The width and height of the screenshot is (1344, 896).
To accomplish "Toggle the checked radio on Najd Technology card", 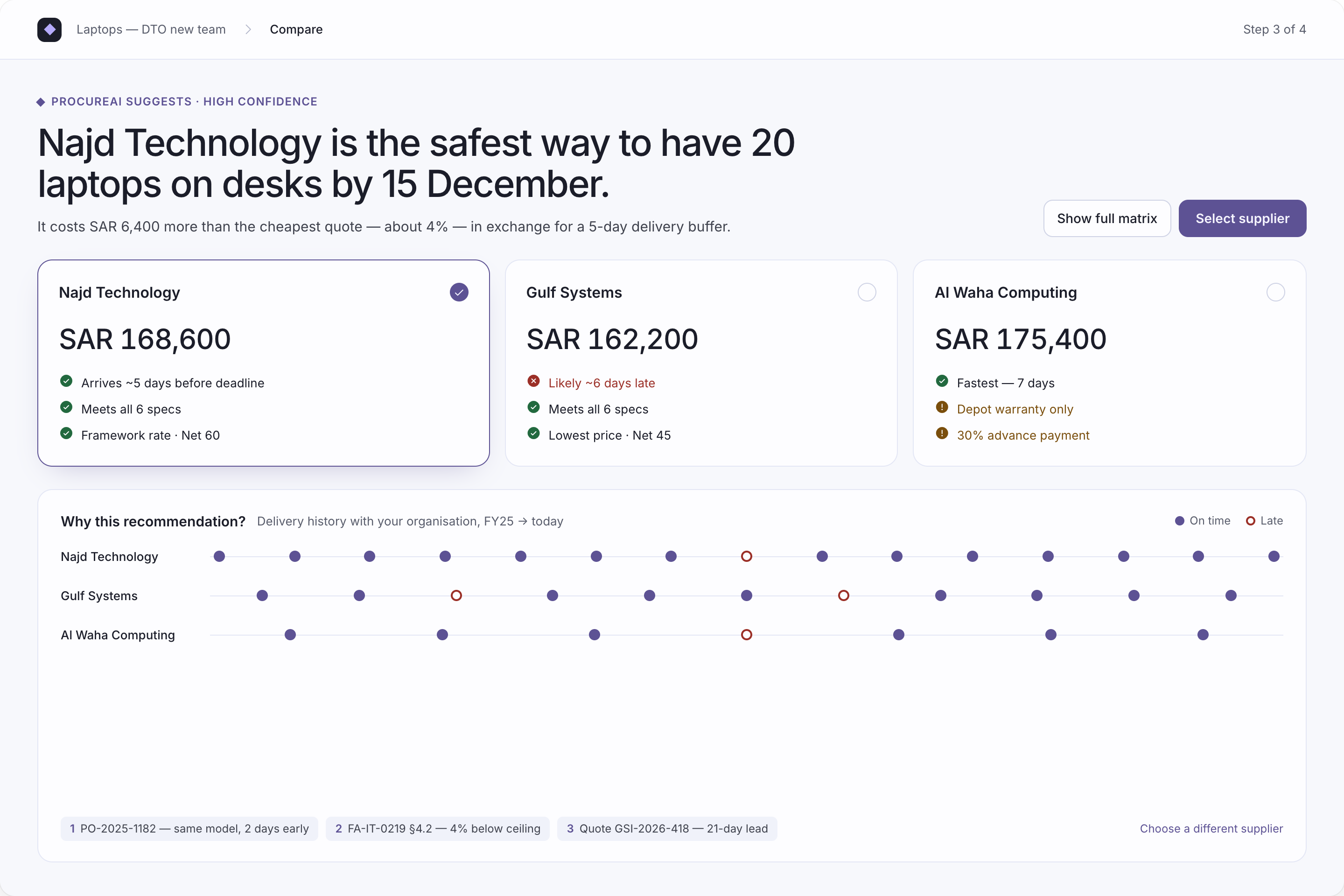I will 459,292.
